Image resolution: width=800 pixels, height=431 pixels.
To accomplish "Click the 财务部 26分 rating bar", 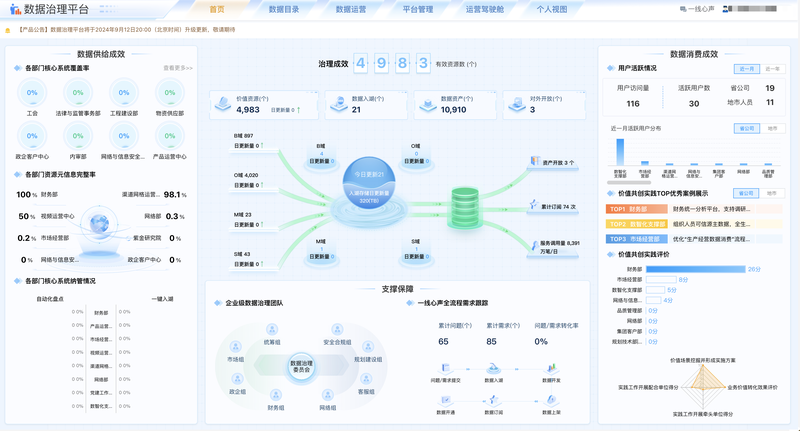I will pos(695,269).
